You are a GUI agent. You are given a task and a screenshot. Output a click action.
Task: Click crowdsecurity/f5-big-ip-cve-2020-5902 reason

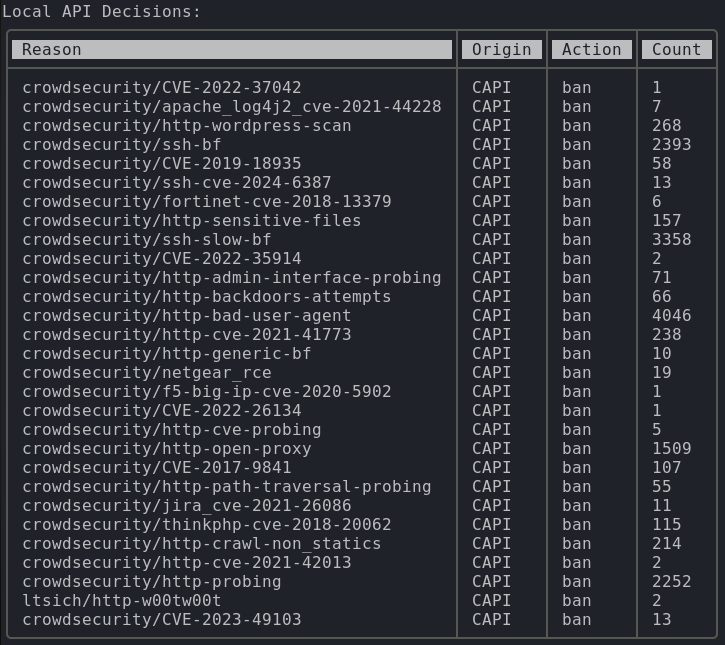pyautogui.click(x=207, y=392)
